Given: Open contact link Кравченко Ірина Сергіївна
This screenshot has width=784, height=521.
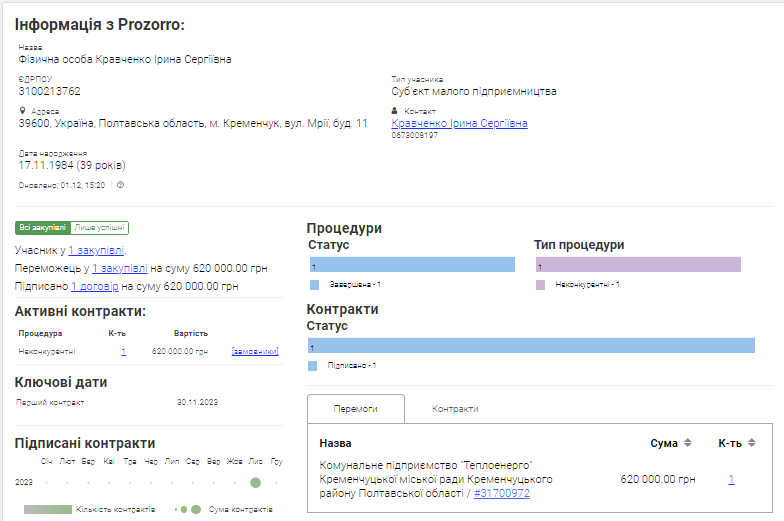Looking at the screenshot, I should pyautogui.click(x=459, y=123).
